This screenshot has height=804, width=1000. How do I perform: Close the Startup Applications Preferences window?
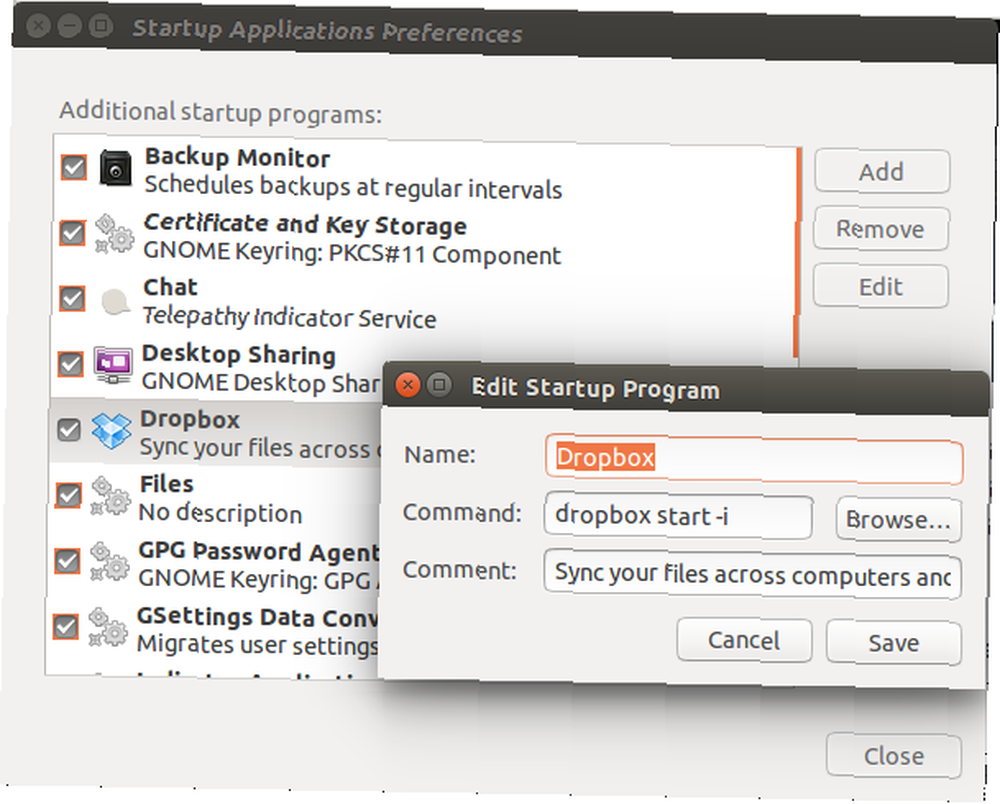point(38,26)
